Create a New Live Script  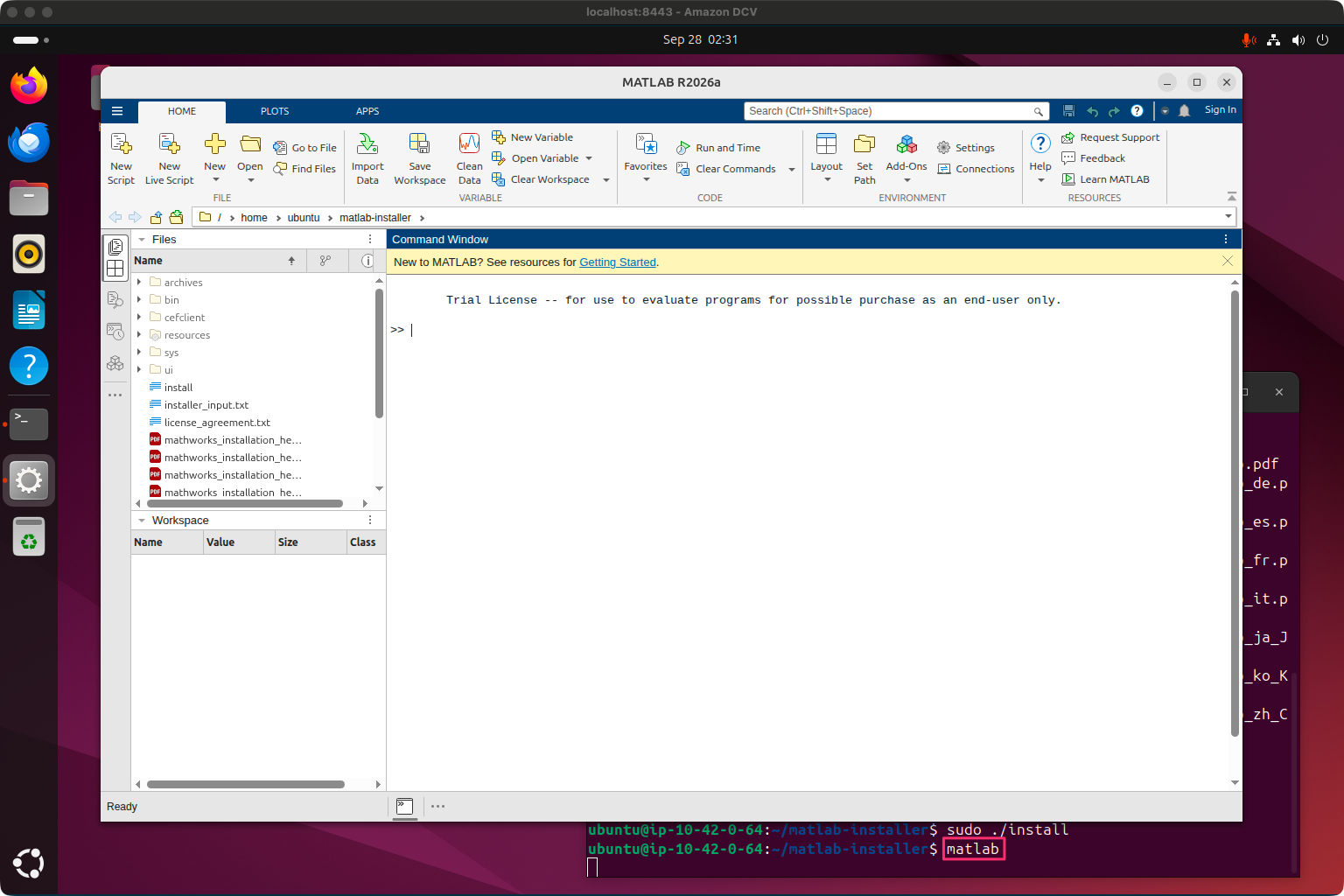pyautogui.click(x=169, y=159)
